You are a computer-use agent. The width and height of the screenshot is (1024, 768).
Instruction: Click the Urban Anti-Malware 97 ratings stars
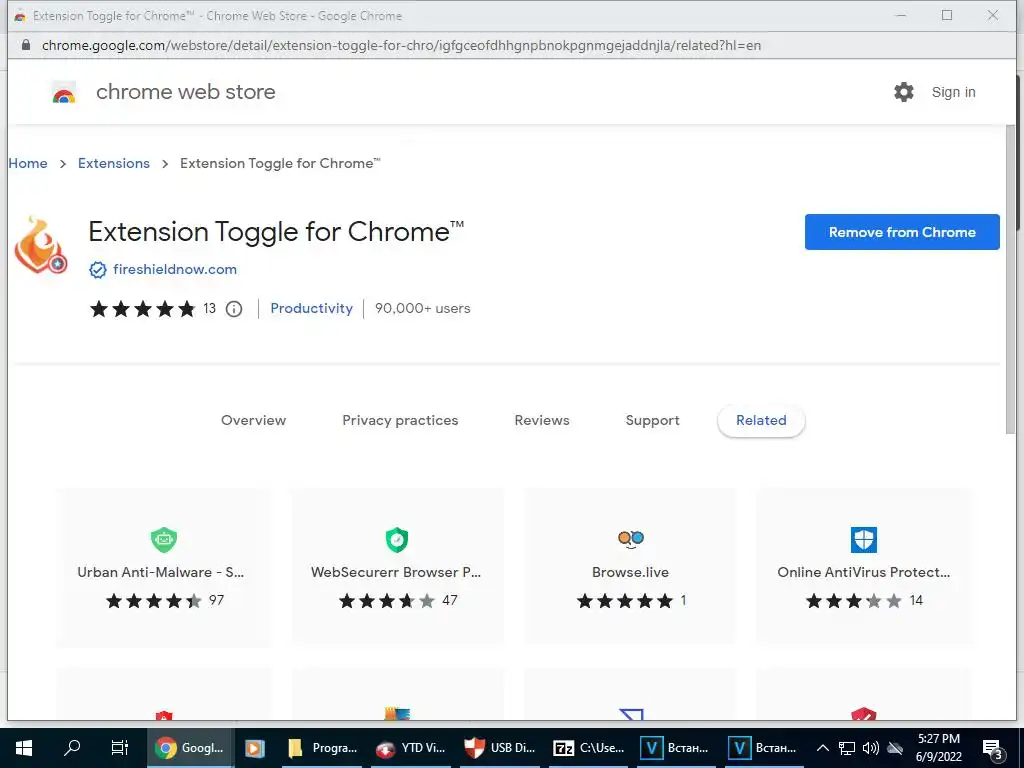pyautogui.click(x=153, y=601)
